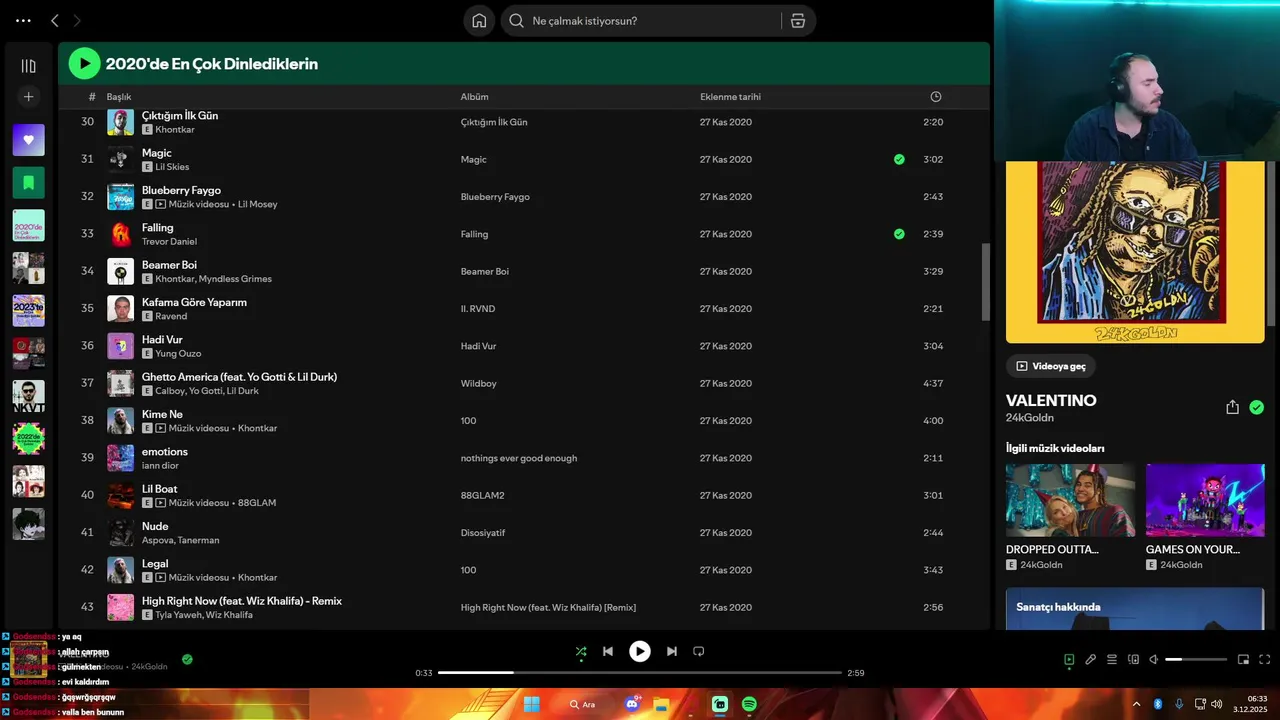
Task: Open 2020'de playlist tile in sidebar
Action: pyautogui.click(x=28, y=225)
